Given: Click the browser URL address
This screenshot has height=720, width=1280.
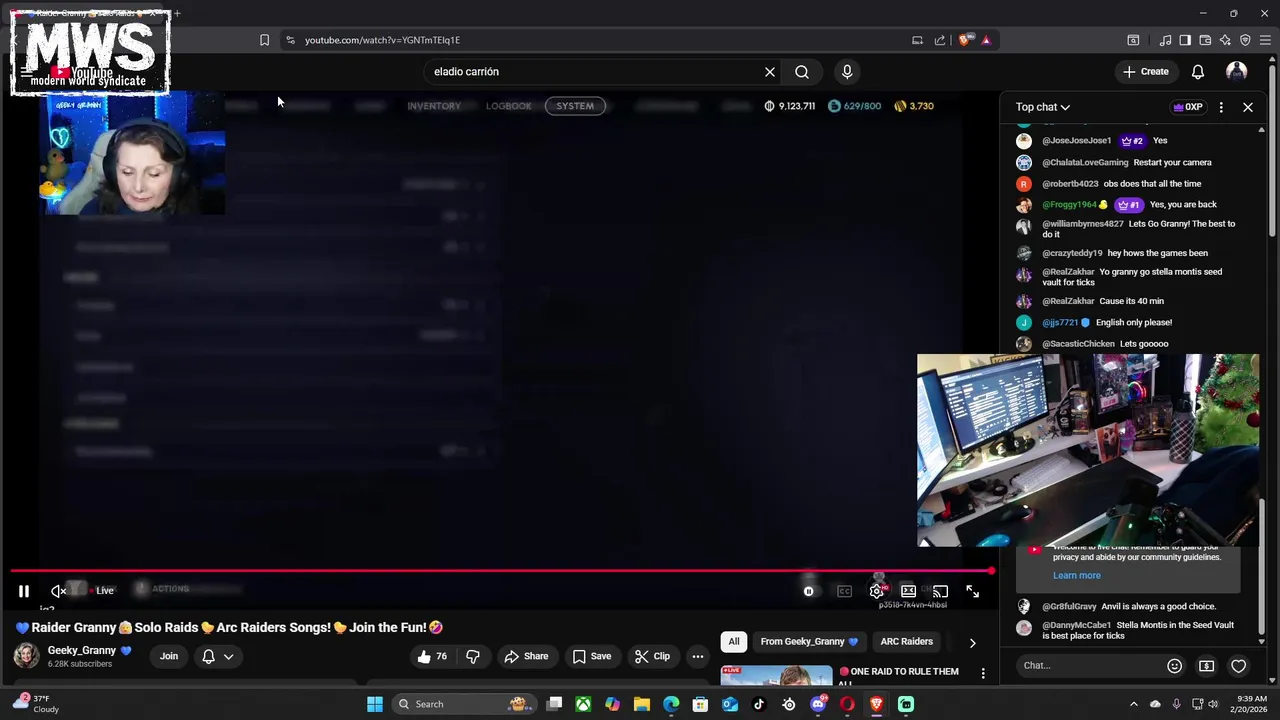Looking at the screenshot, I should click(x=382, y=40).
